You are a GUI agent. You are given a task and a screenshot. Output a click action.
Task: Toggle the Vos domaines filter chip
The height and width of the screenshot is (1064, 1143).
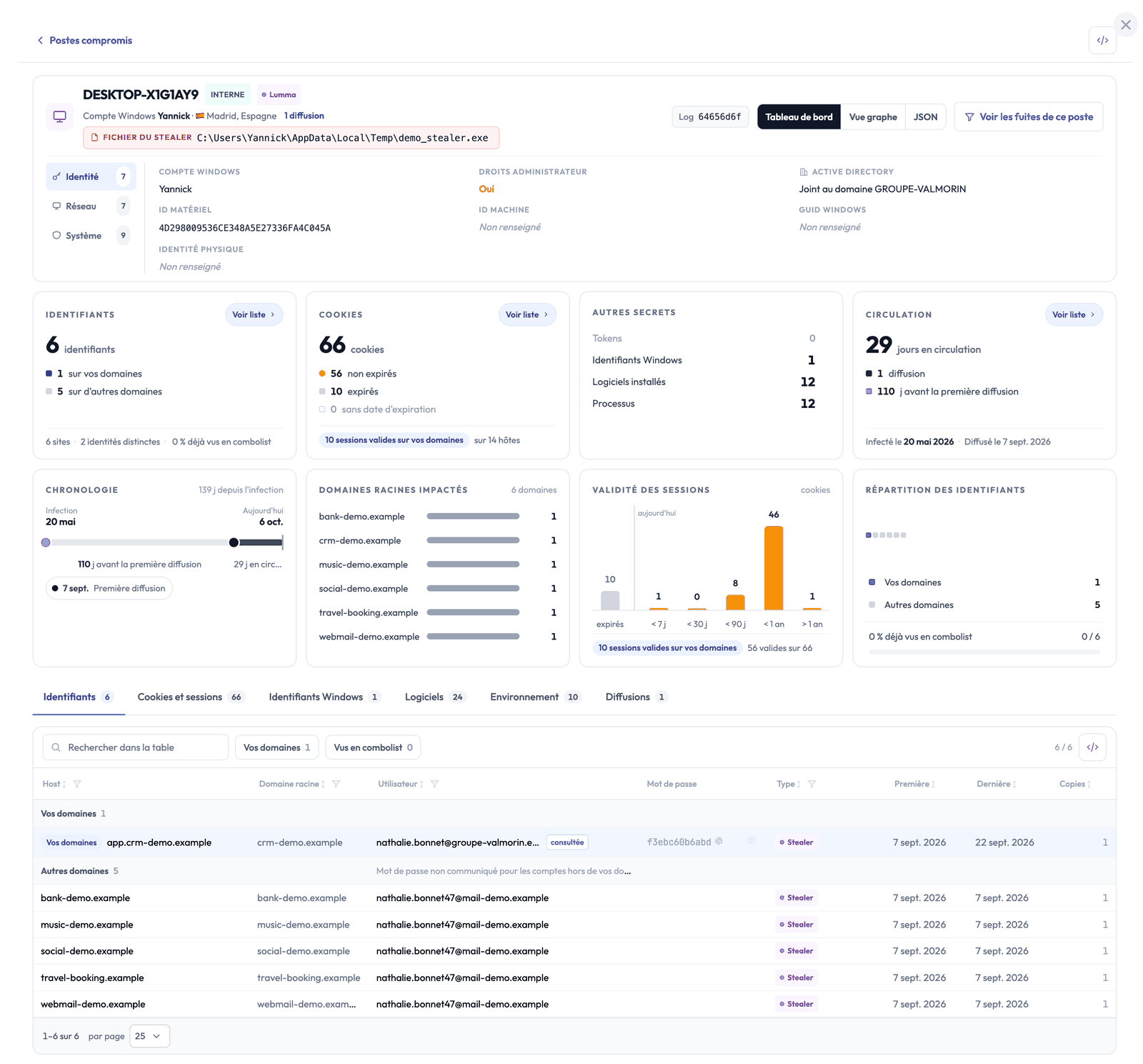click(276, 747)
